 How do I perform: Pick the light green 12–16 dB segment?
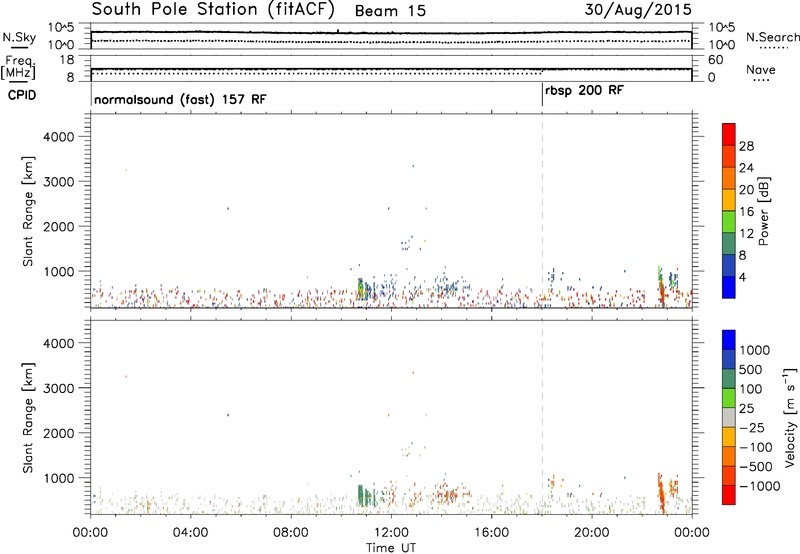point(729,222)
